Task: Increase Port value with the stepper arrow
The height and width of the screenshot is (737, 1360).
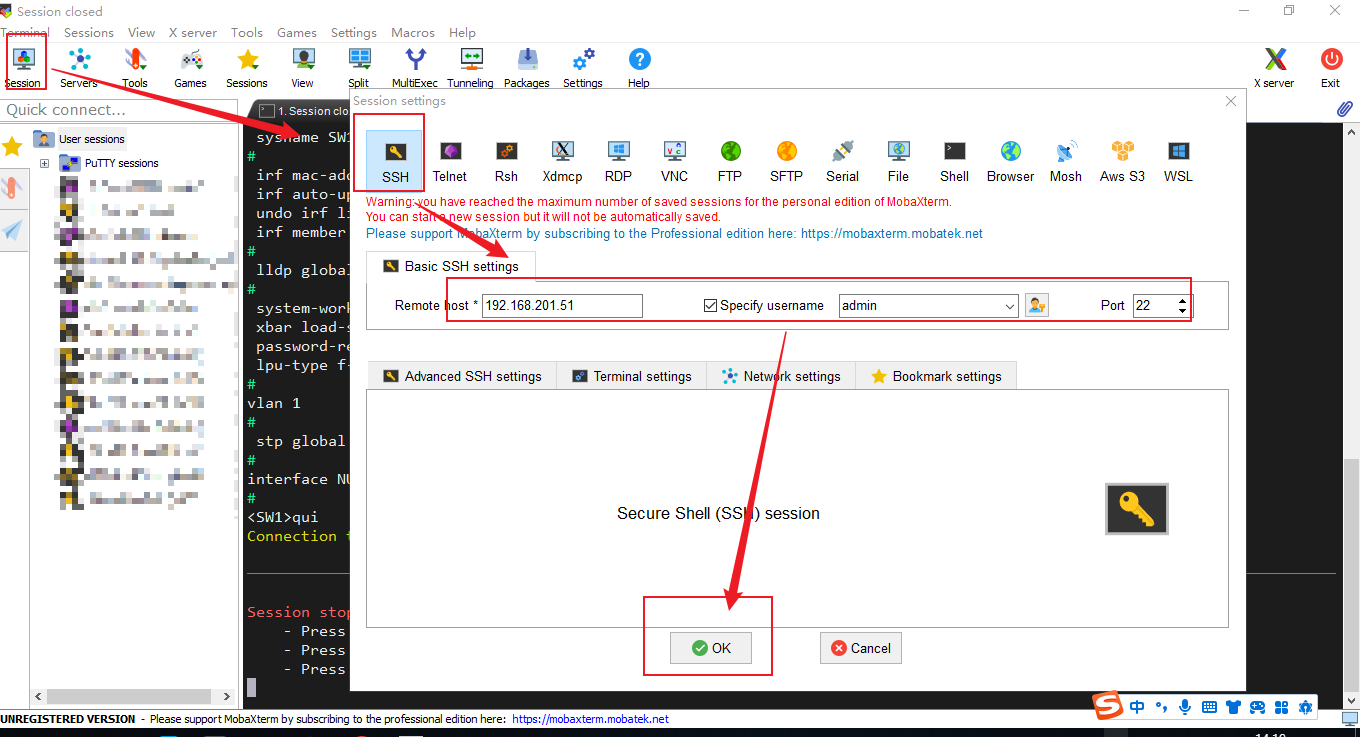Action: click(1183, 299)
